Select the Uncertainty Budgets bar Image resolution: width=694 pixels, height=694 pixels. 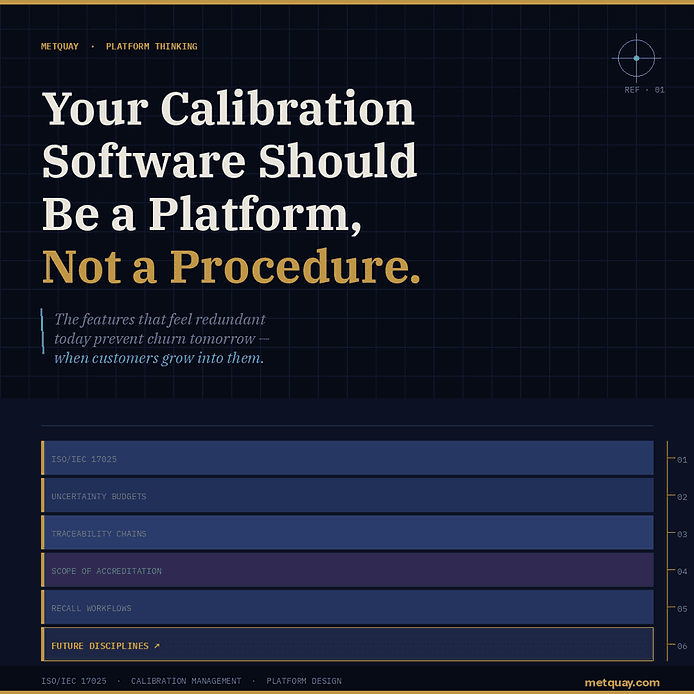click(x=347, y=496)
